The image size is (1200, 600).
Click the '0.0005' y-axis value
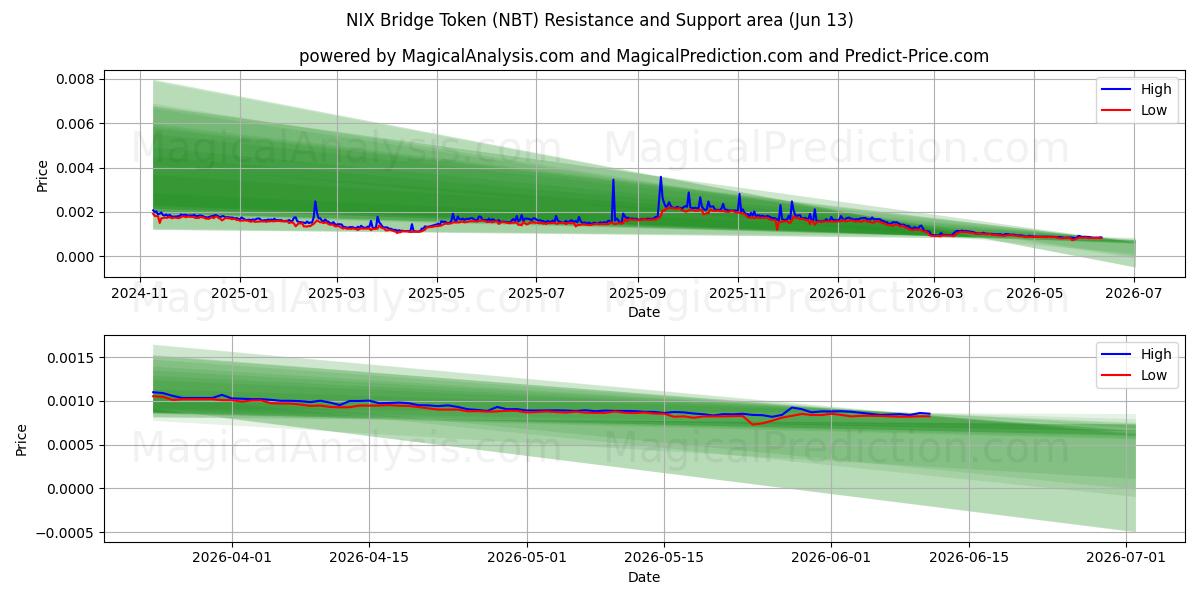(72, 445)
